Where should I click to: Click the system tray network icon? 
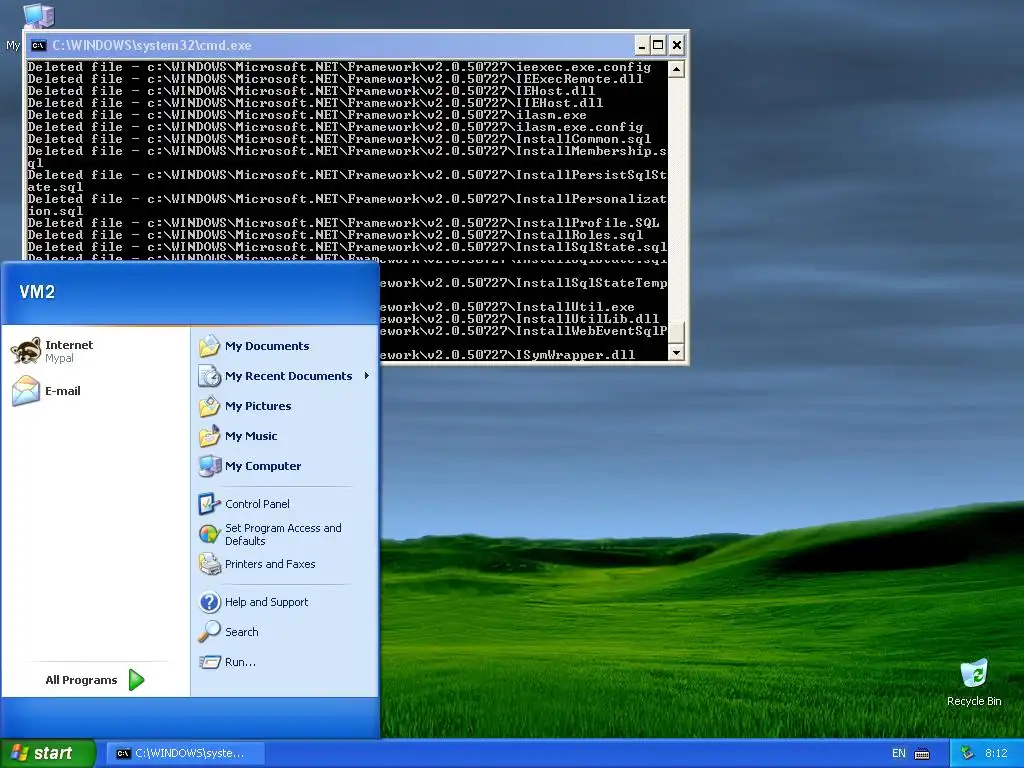(967, 753)
